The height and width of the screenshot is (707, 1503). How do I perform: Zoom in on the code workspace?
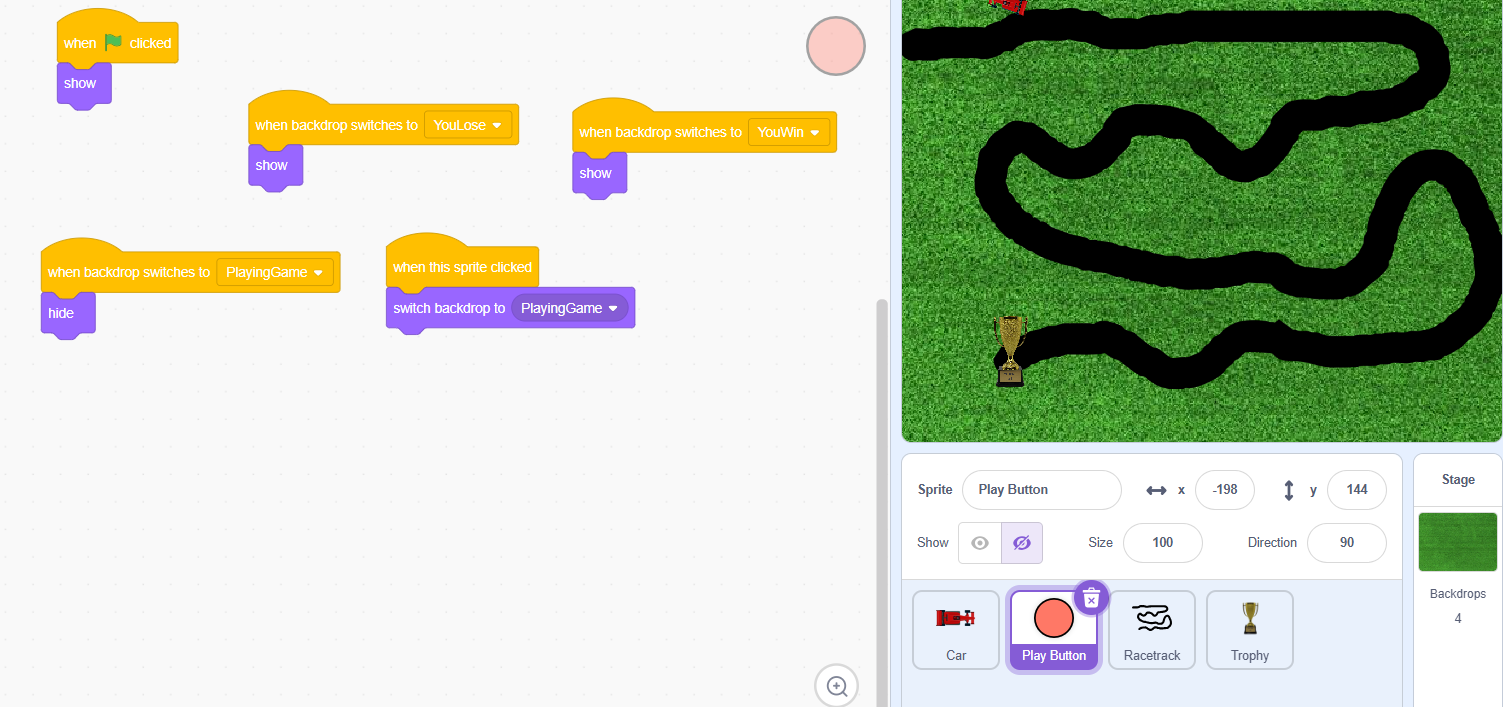[x=837, y=686]
